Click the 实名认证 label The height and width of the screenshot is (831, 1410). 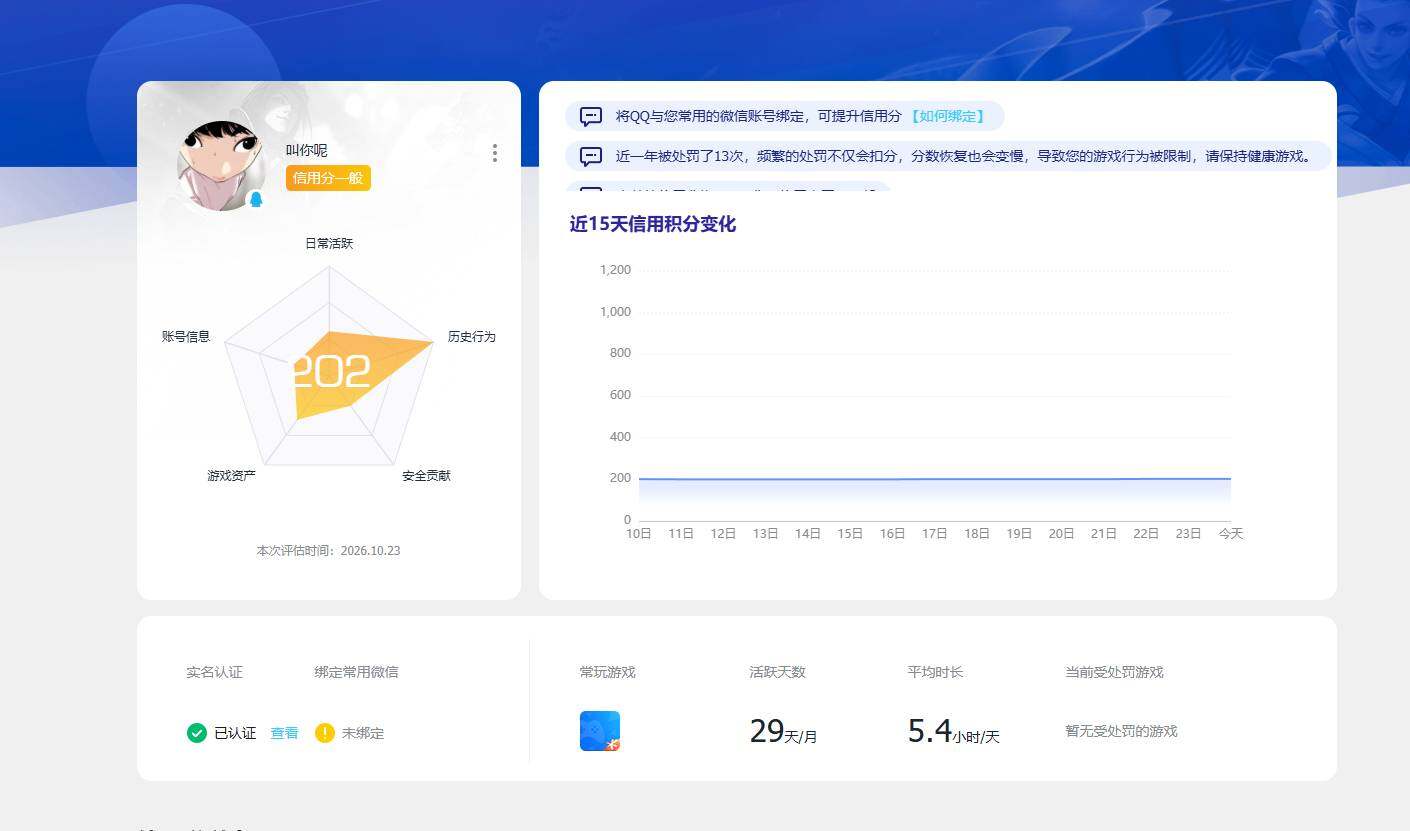(x=214, y=672)
